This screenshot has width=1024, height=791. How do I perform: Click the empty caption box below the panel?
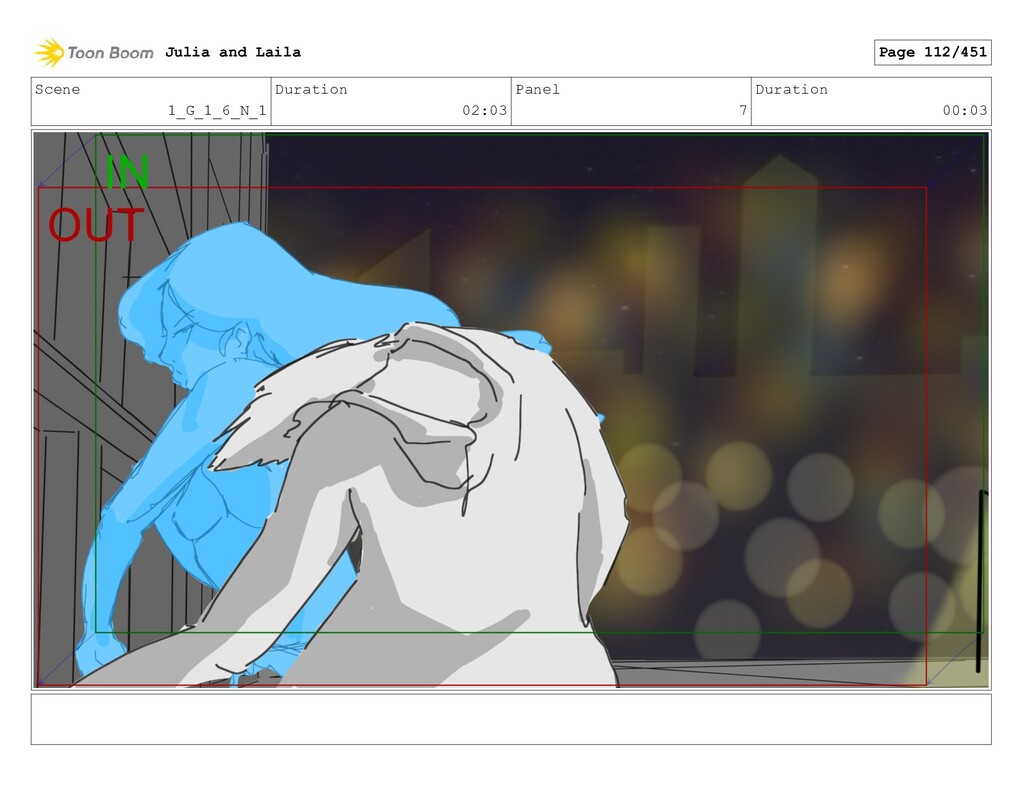(511, 719)
